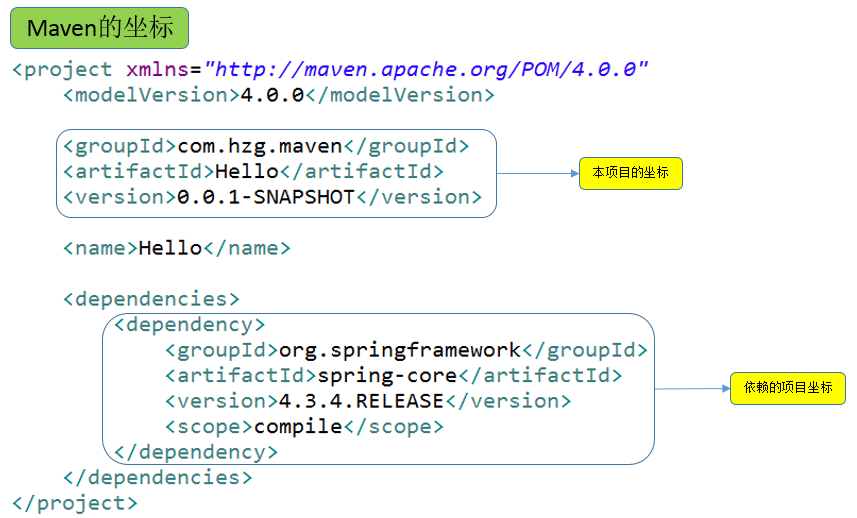Click the artifactId Hello line
Screen dimensions: 857x518
[x=253, y=171]
